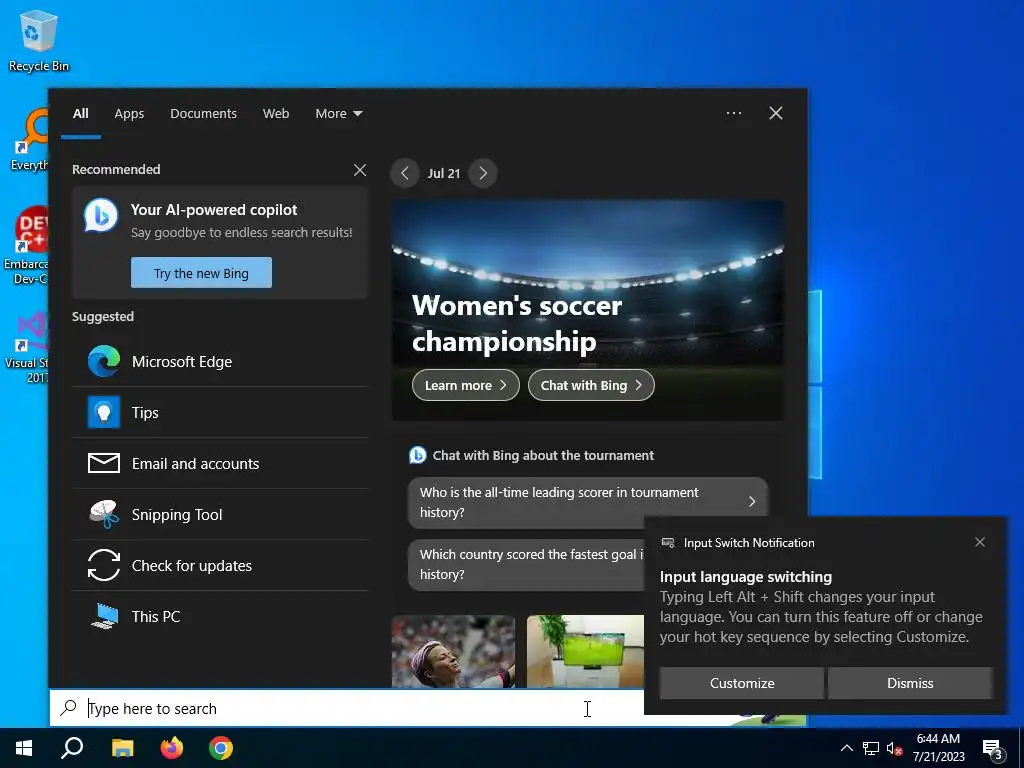This screenshot has height=768, width=1024.
Task: Open File Explorer from the taskbar
Action: (x=122, y=748)
